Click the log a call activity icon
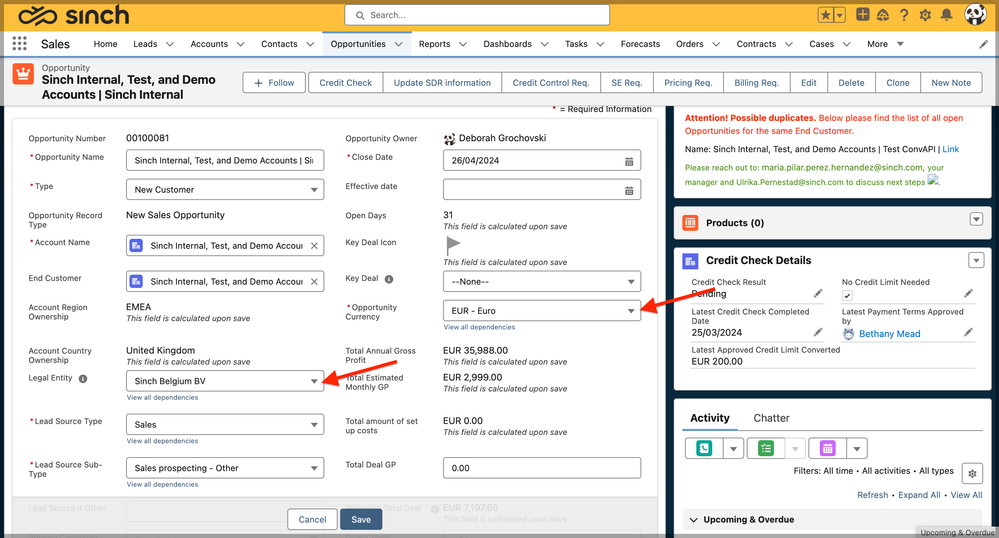Image resolution: width=999 pixels, height=538 pixels. pos(704,449)
